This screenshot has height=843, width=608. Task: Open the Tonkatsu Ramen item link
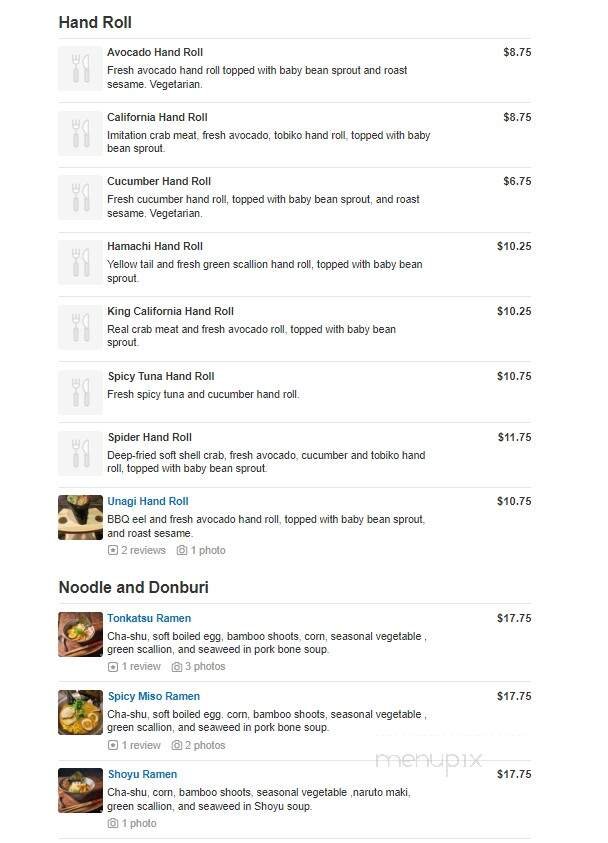(149, 618)
